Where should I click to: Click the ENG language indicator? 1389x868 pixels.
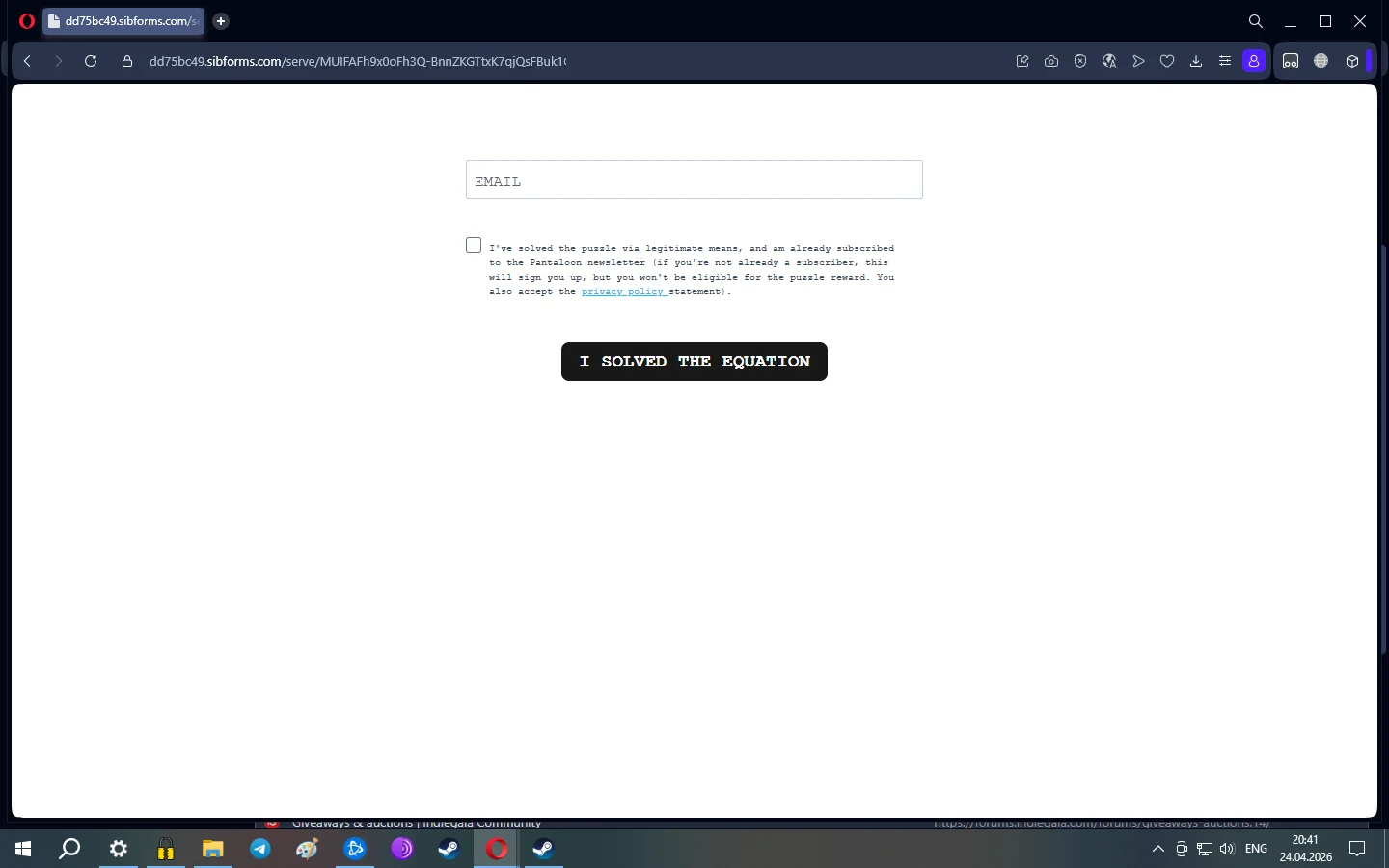click(1256, 849)
